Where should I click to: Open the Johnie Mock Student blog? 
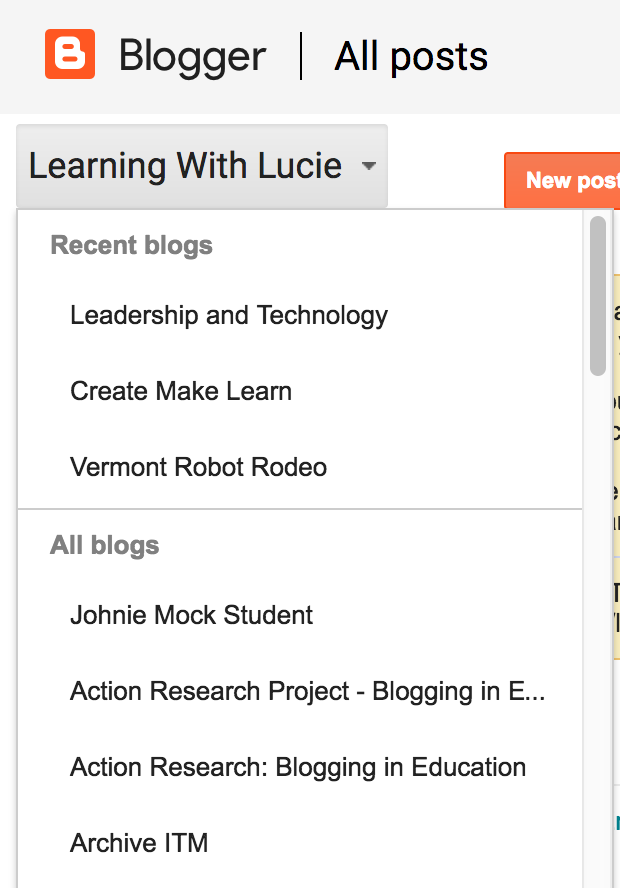tap(191, 615)
